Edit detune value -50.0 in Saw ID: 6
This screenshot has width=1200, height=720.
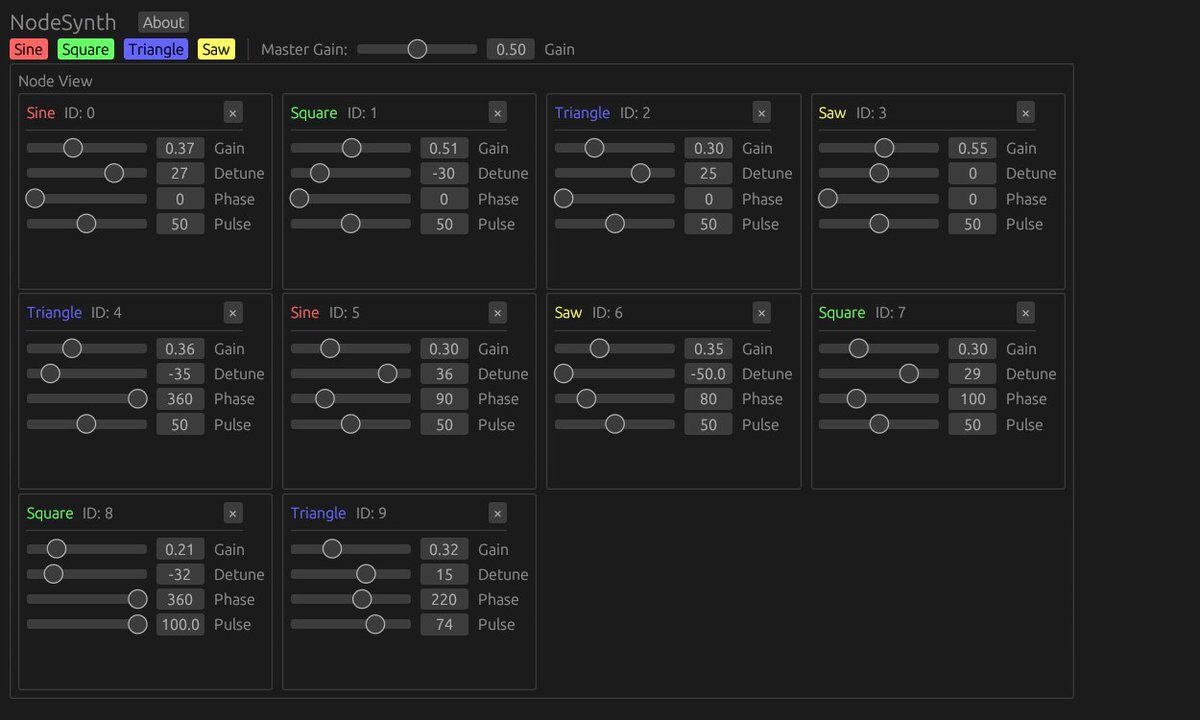pos(708,374)
